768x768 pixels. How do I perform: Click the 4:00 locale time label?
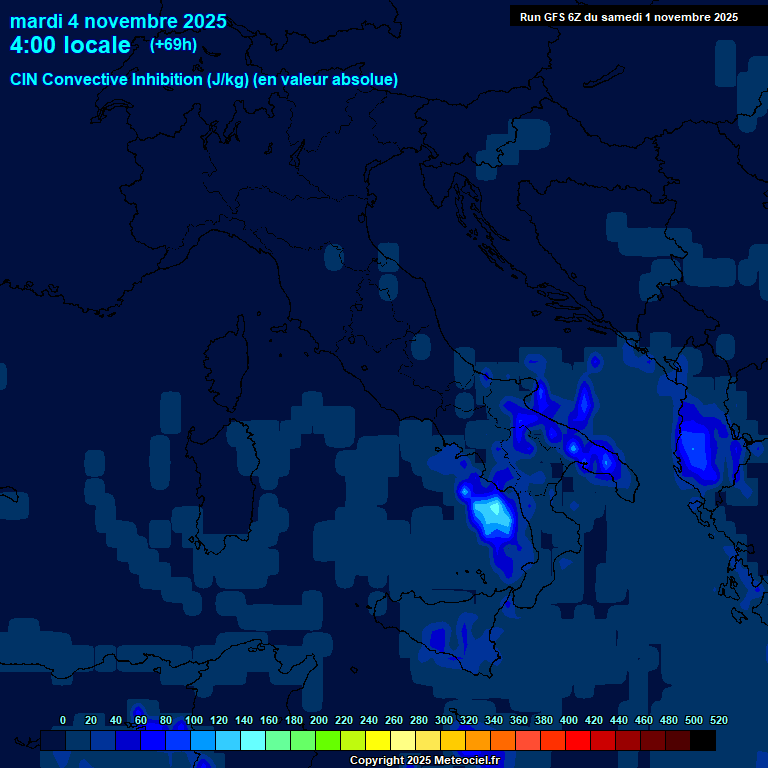pyautogui.click(x=70, y=45)
